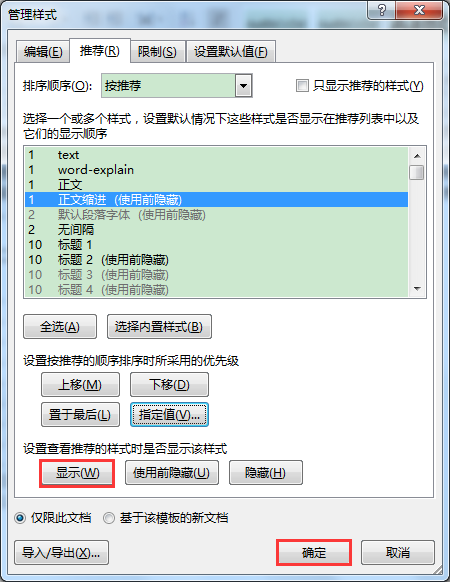This screenshot has height=582, width=450.
Task: Click the help question mark icon
Action: (382, 10)
